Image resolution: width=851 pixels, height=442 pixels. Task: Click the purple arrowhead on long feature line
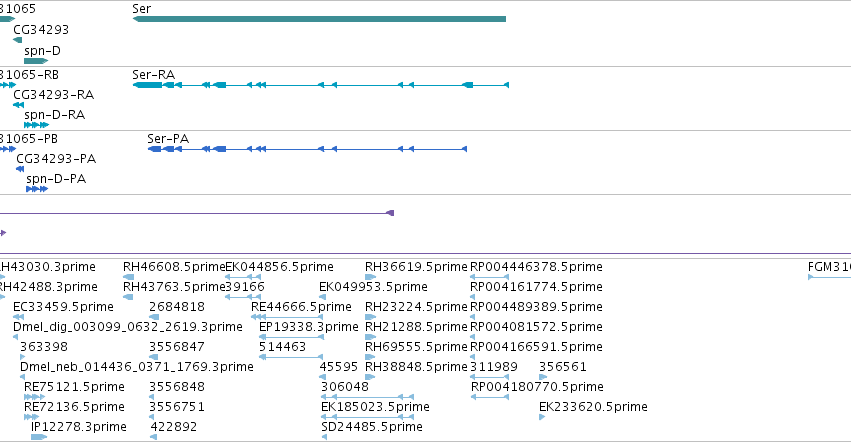point(390,213)
